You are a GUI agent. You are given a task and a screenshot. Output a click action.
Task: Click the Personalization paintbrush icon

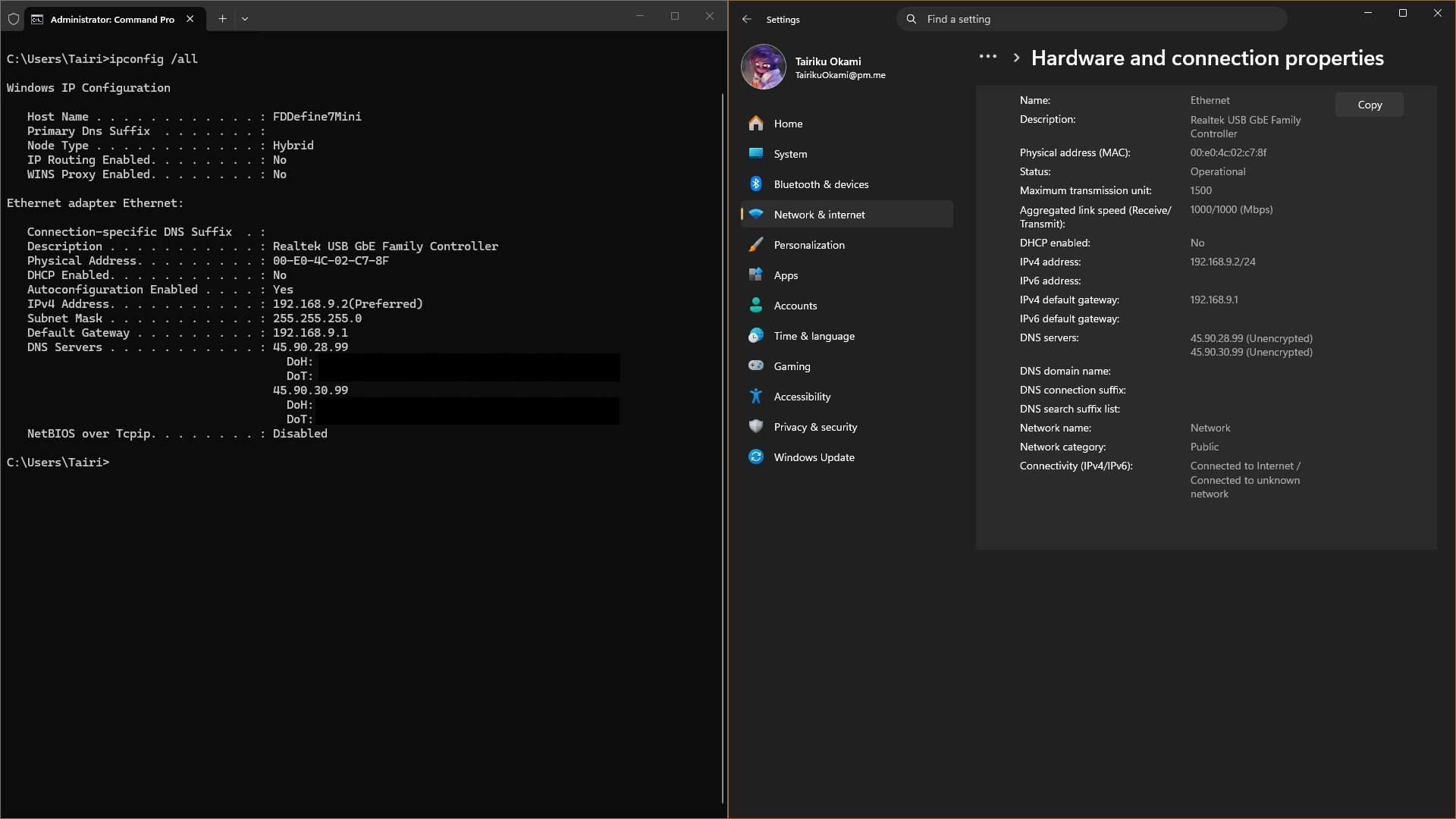pyautogui.click(x=756, y=245)
